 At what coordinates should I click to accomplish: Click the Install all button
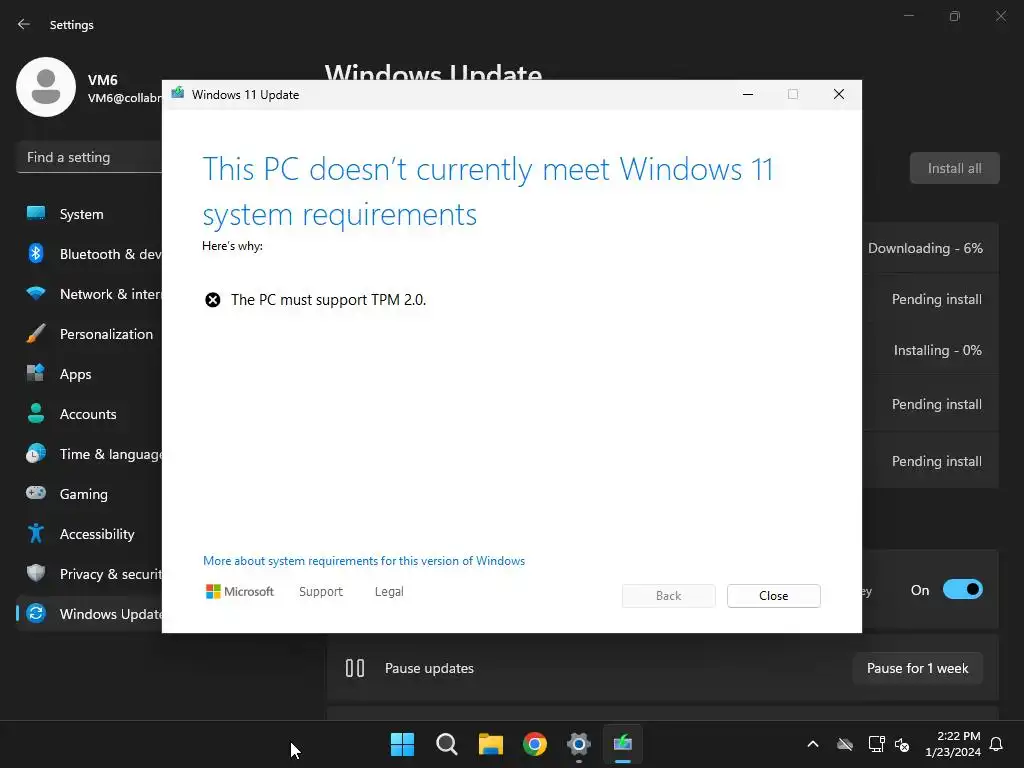click(x=954, y=168)
